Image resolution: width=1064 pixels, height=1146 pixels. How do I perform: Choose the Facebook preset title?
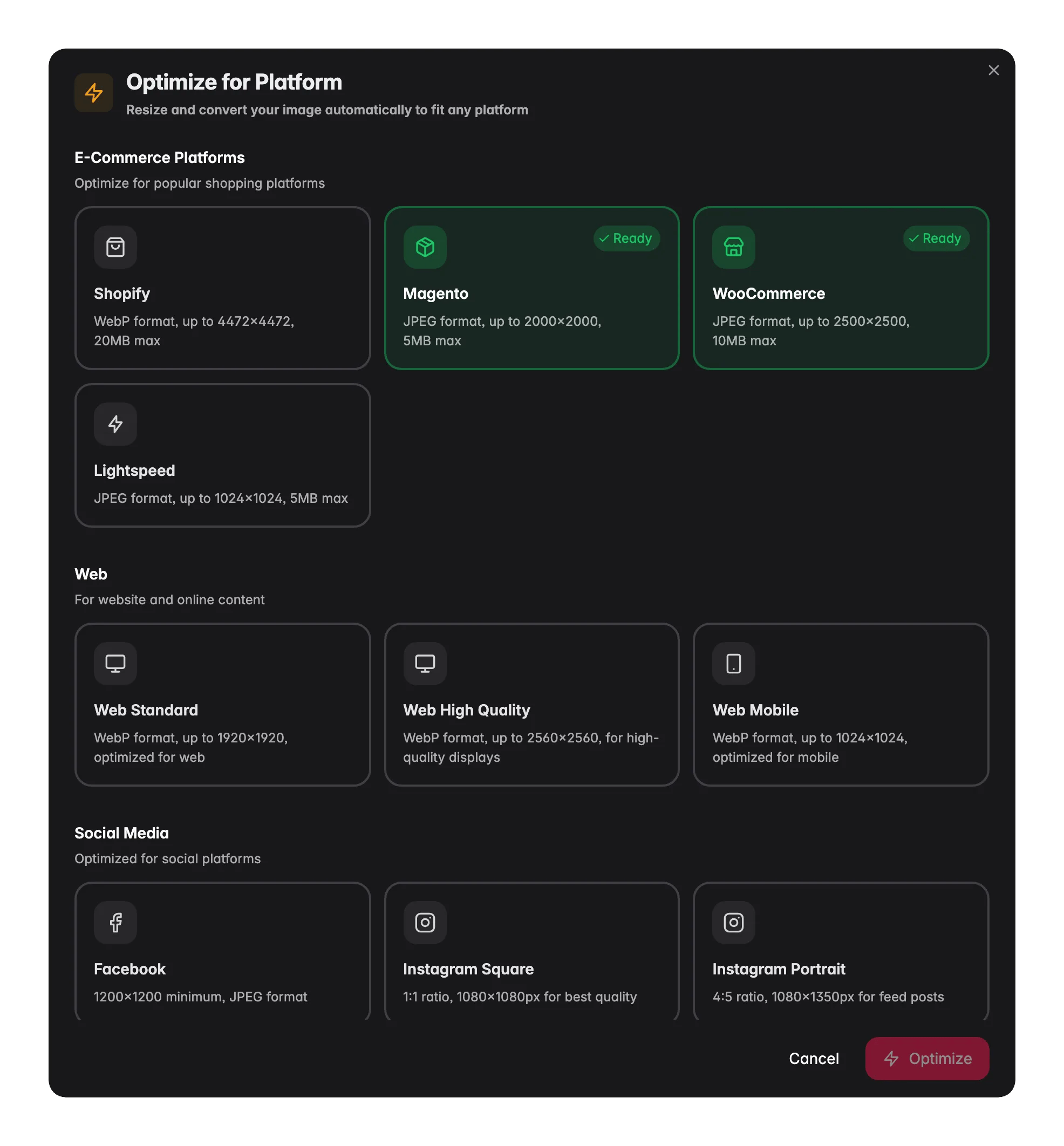click(129, 969)
